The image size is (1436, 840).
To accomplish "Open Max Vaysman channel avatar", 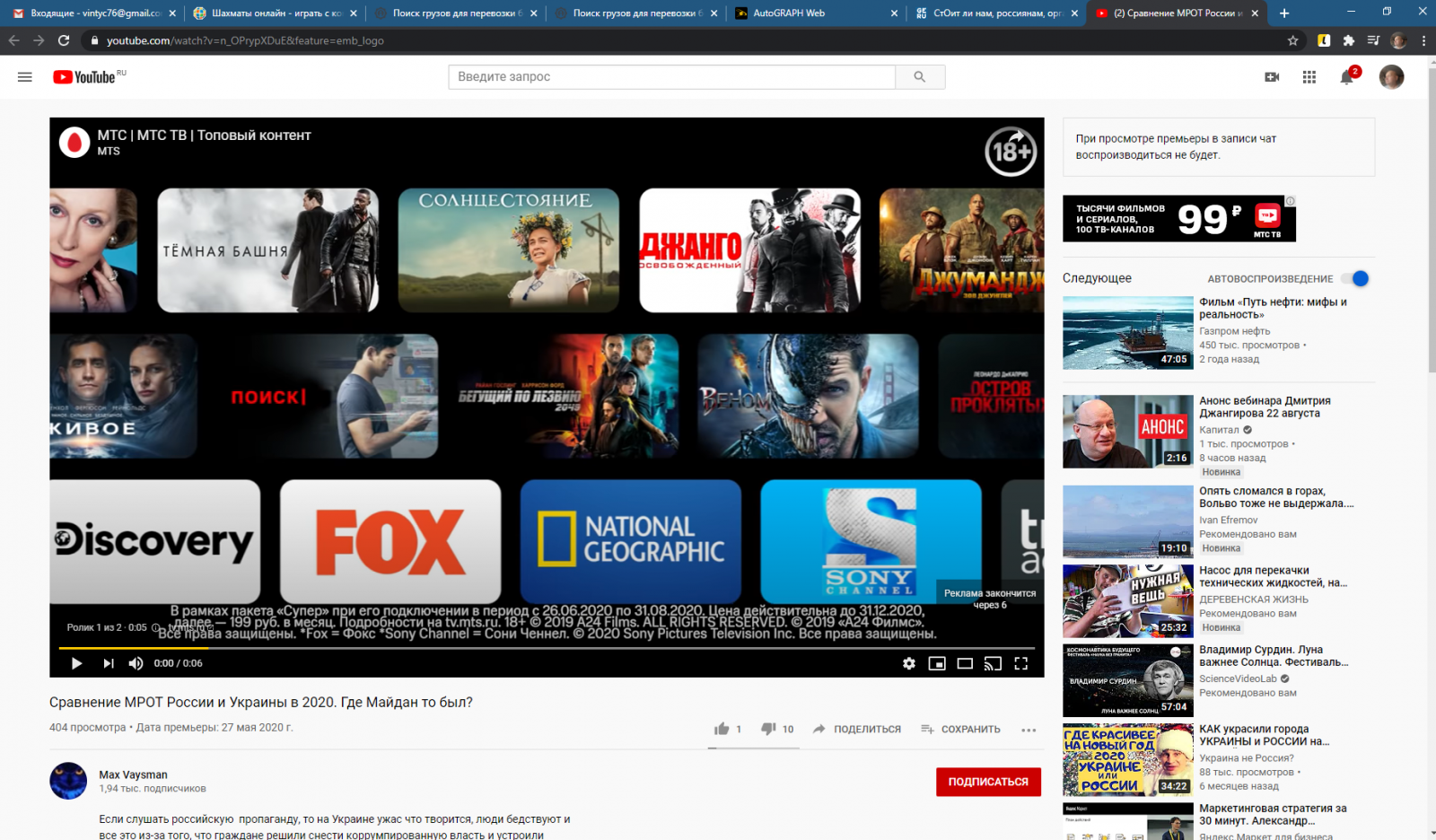I will [68, 781].
